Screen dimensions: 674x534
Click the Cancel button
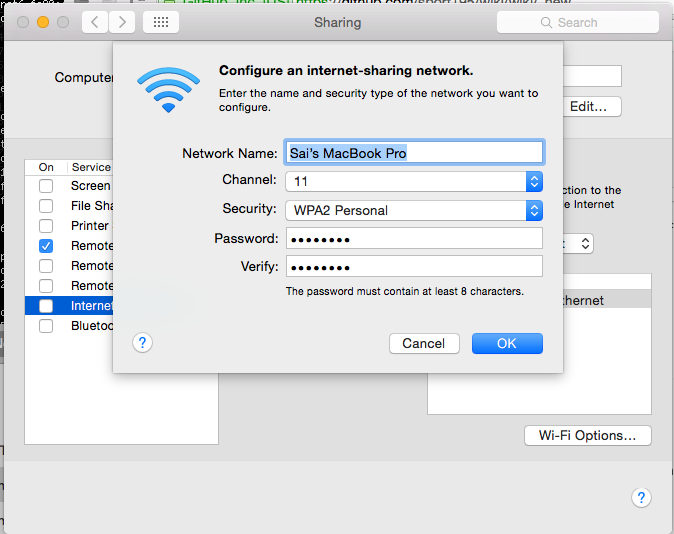point(424,344)
